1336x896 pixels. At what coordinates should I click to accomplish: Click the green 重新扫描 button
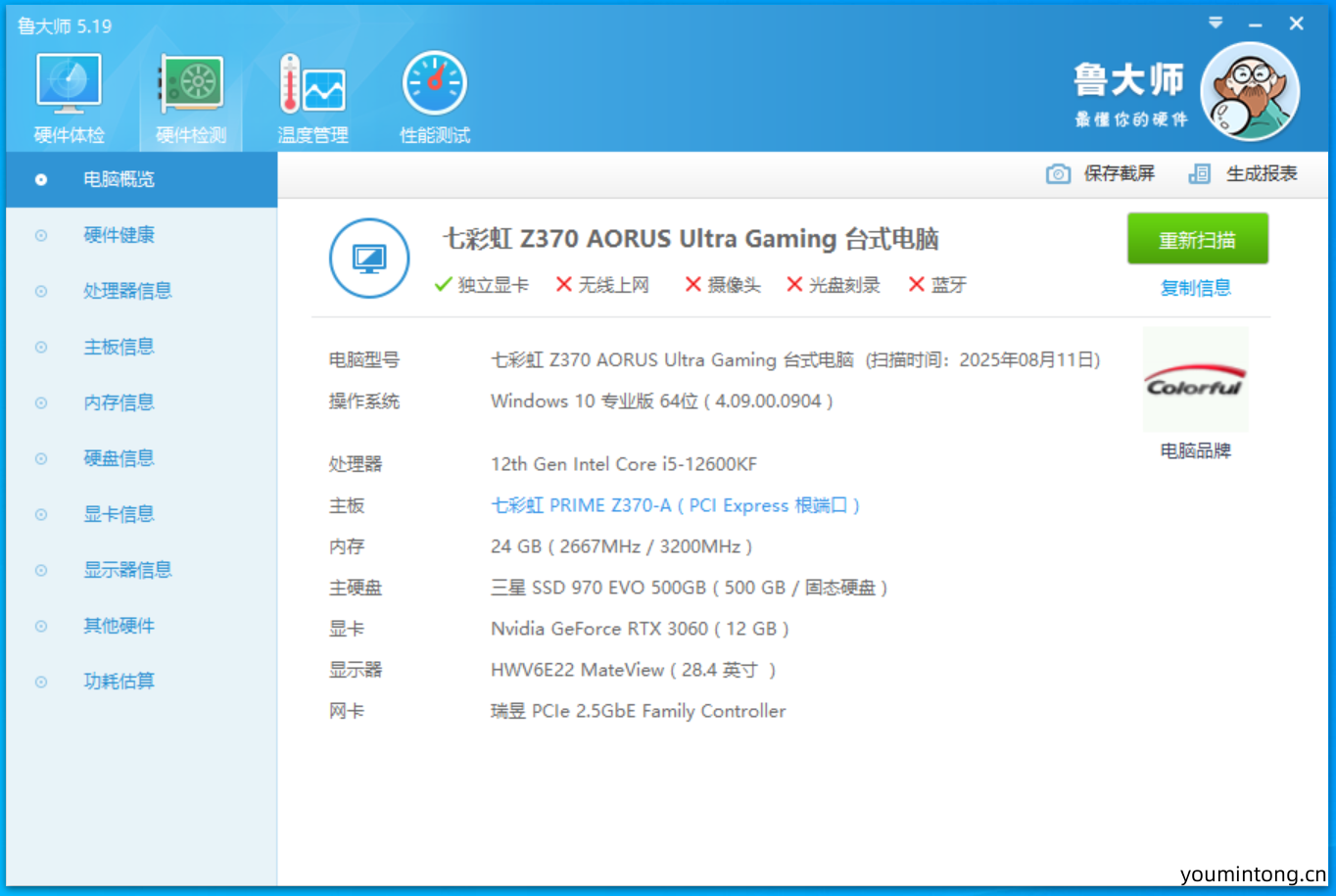point(1197,239)
